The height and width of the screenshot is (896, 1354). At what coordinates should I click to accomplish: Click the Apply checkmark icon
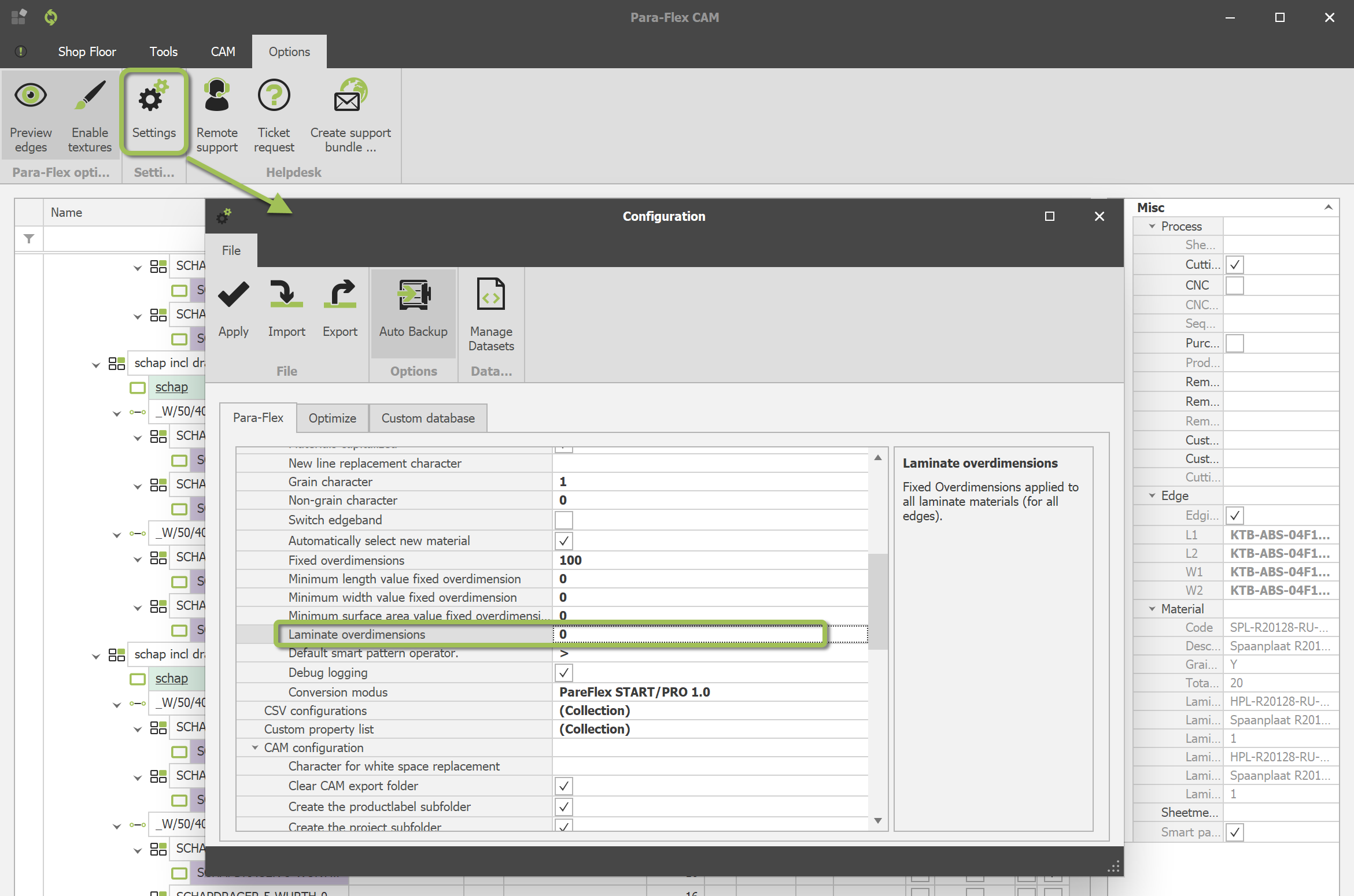pyautogui.click(x=233, y=295)
